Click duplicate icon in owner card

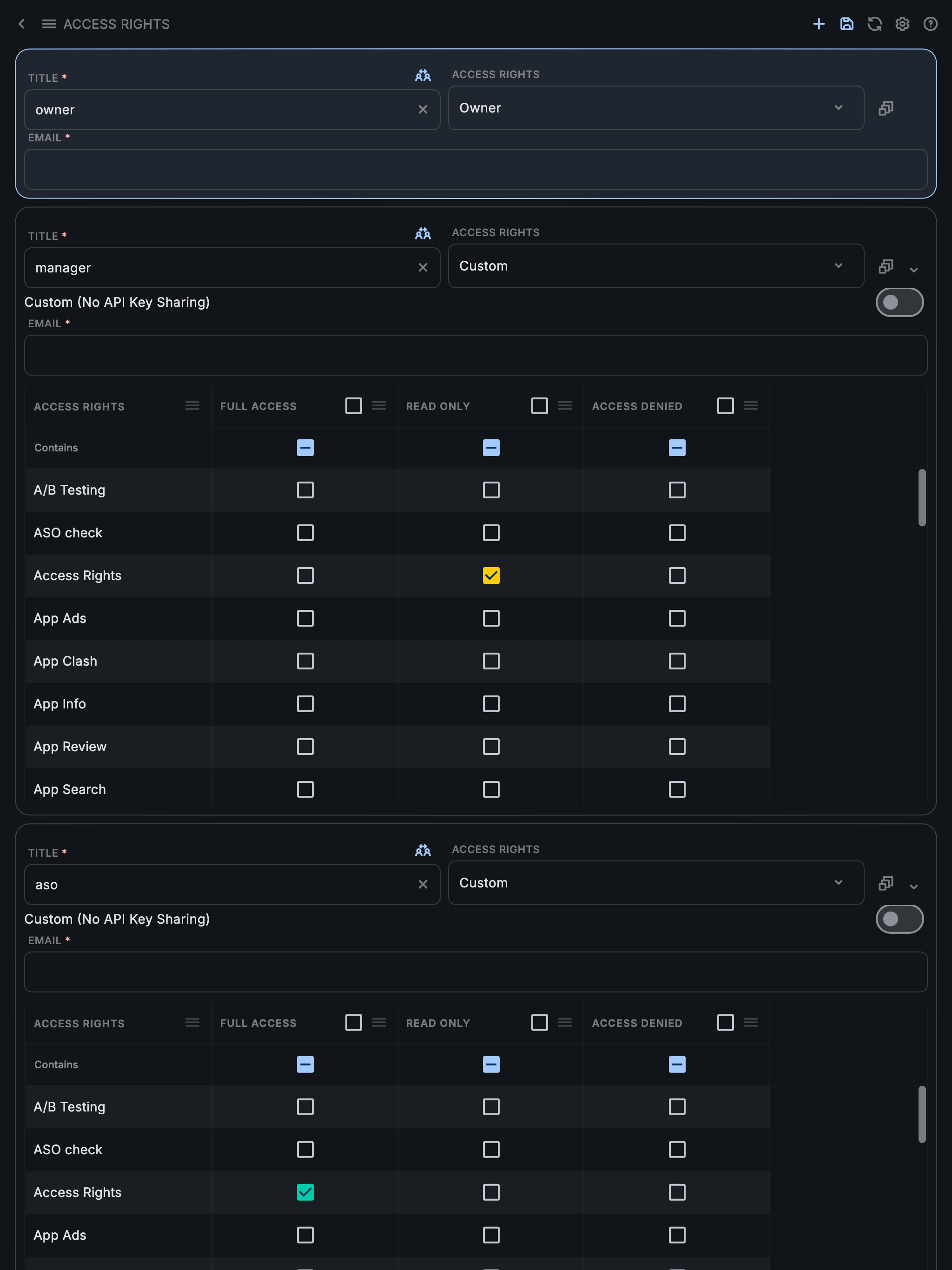[886, 108]
